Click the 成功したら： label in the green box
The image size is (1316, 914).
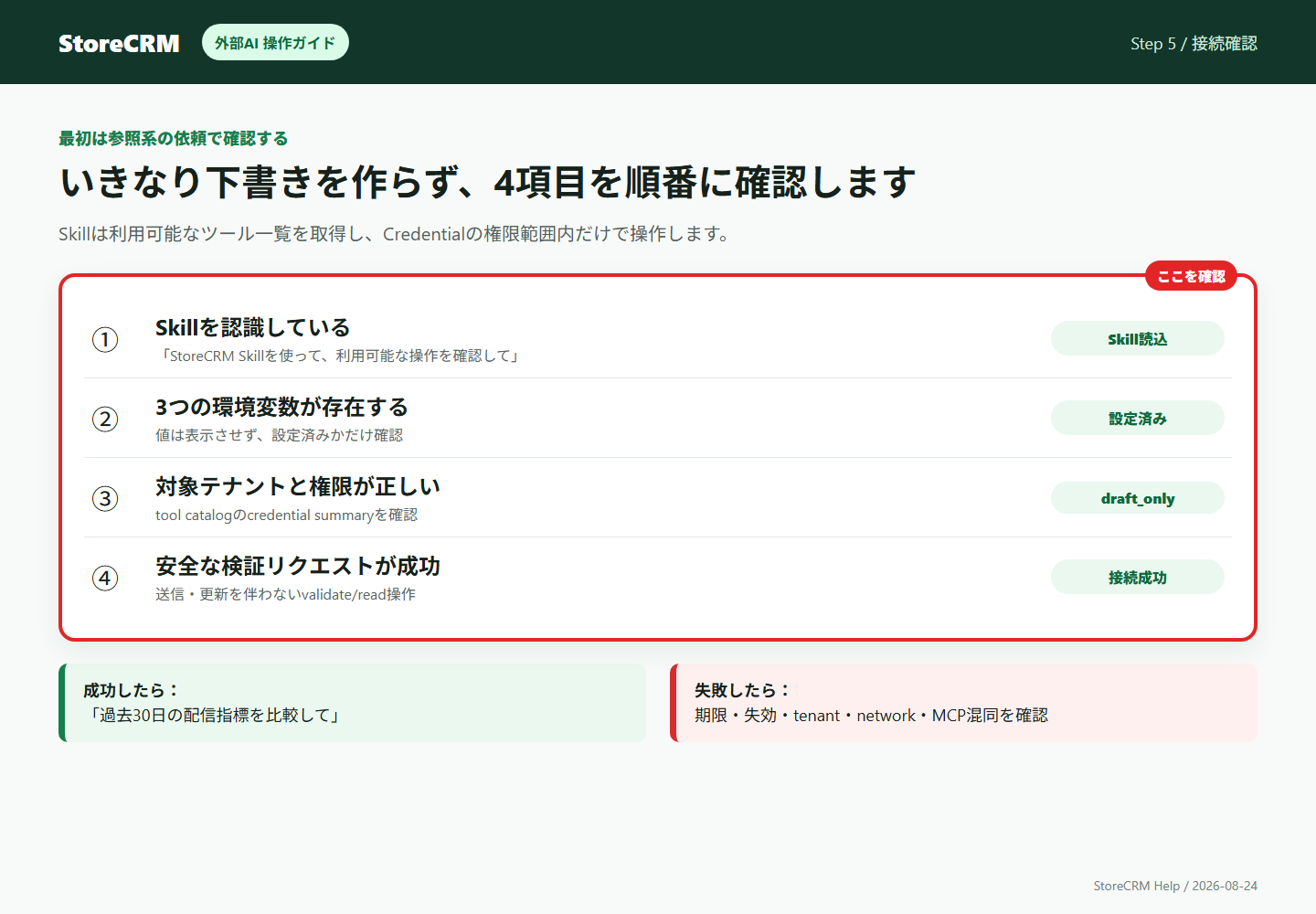pos(132,690)
